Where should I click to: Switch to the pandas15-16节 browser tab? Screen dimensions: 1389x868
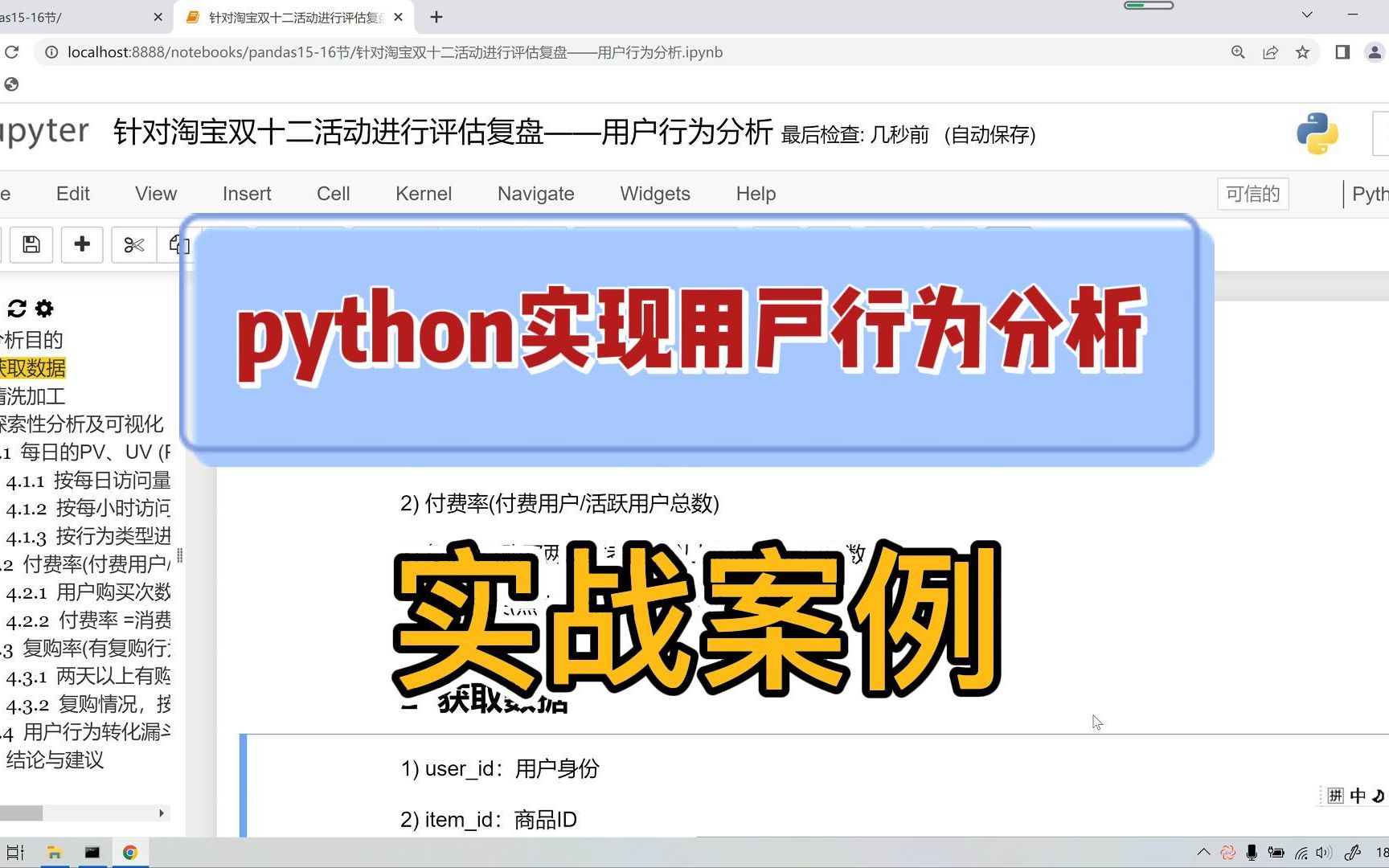pos(72,17)
